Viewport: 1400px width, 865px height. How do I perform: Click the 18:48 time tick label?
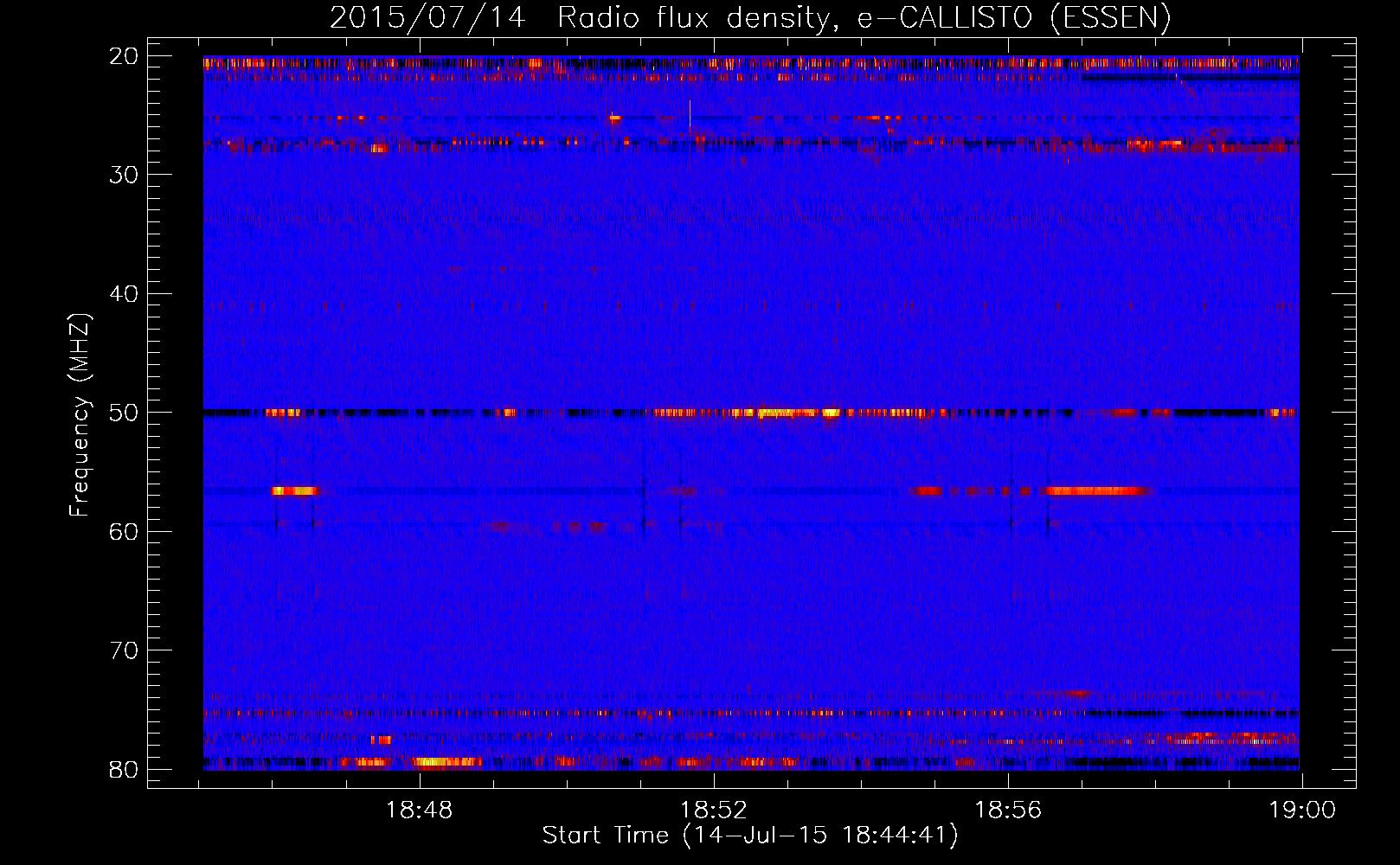(x=420, y=811)
